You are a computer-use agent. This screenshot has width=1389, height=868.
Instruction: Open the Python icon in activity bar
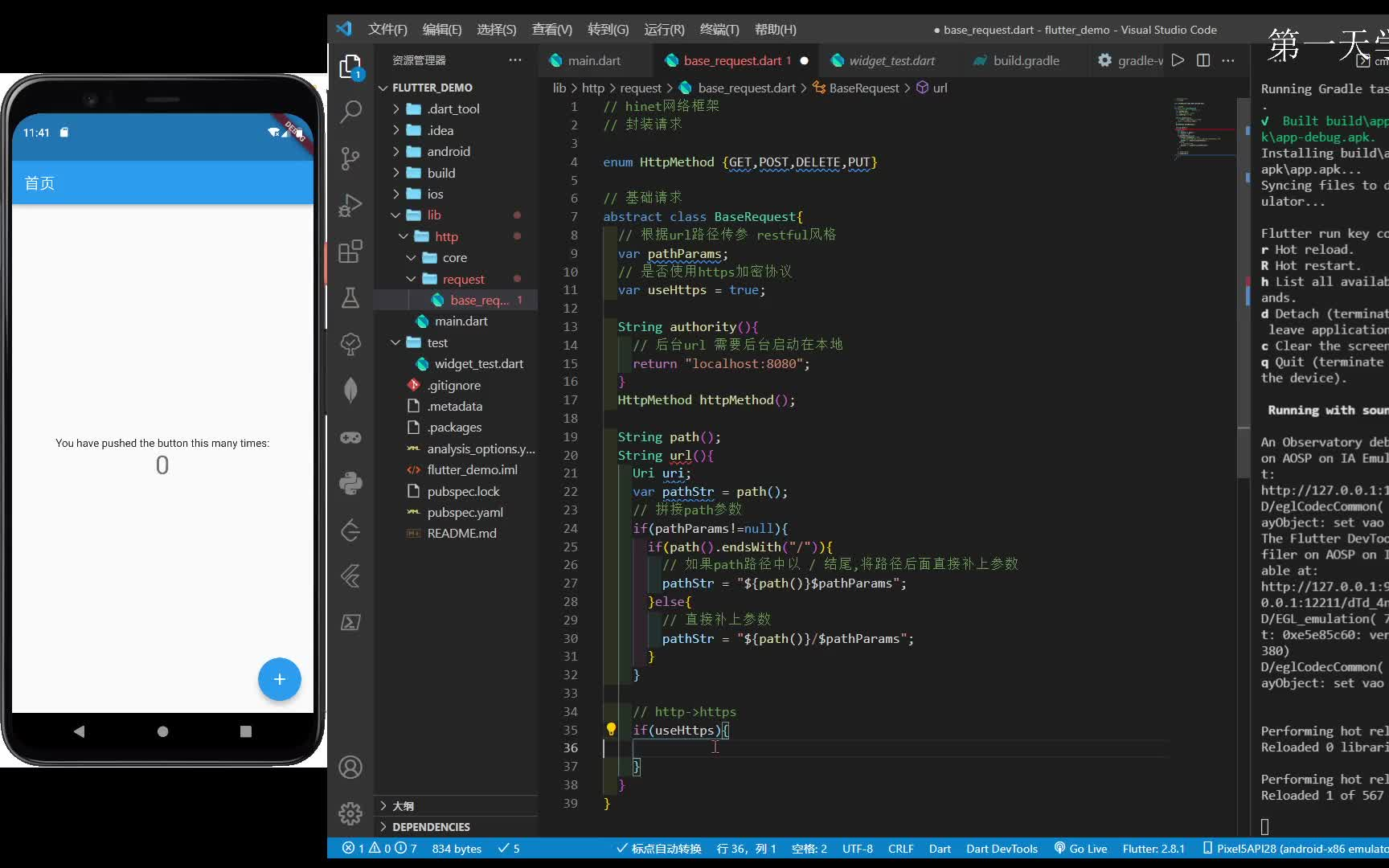(x=350, y=483)
